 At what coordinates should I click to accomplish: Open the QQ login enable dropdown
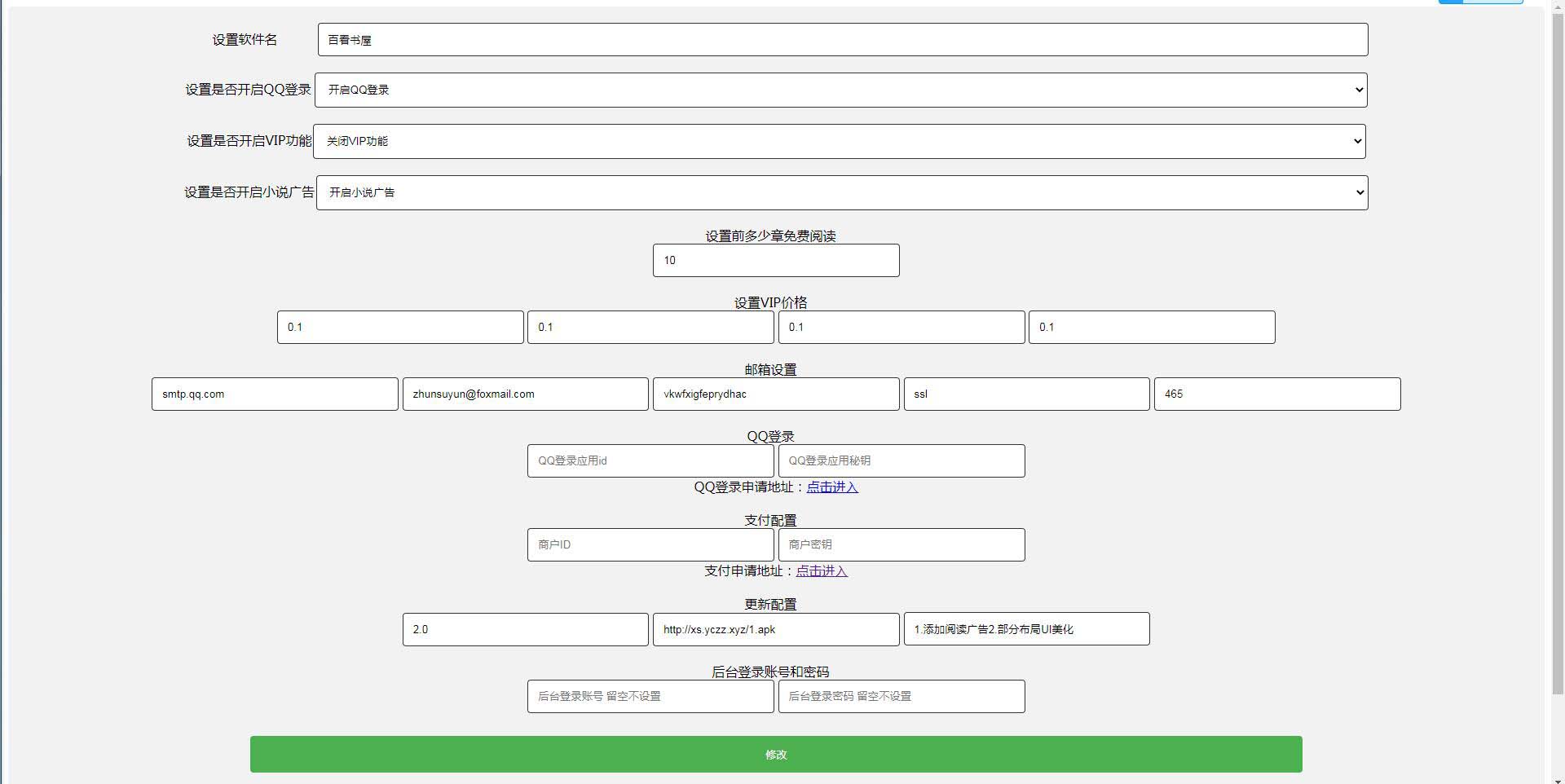tap(840, 90)
